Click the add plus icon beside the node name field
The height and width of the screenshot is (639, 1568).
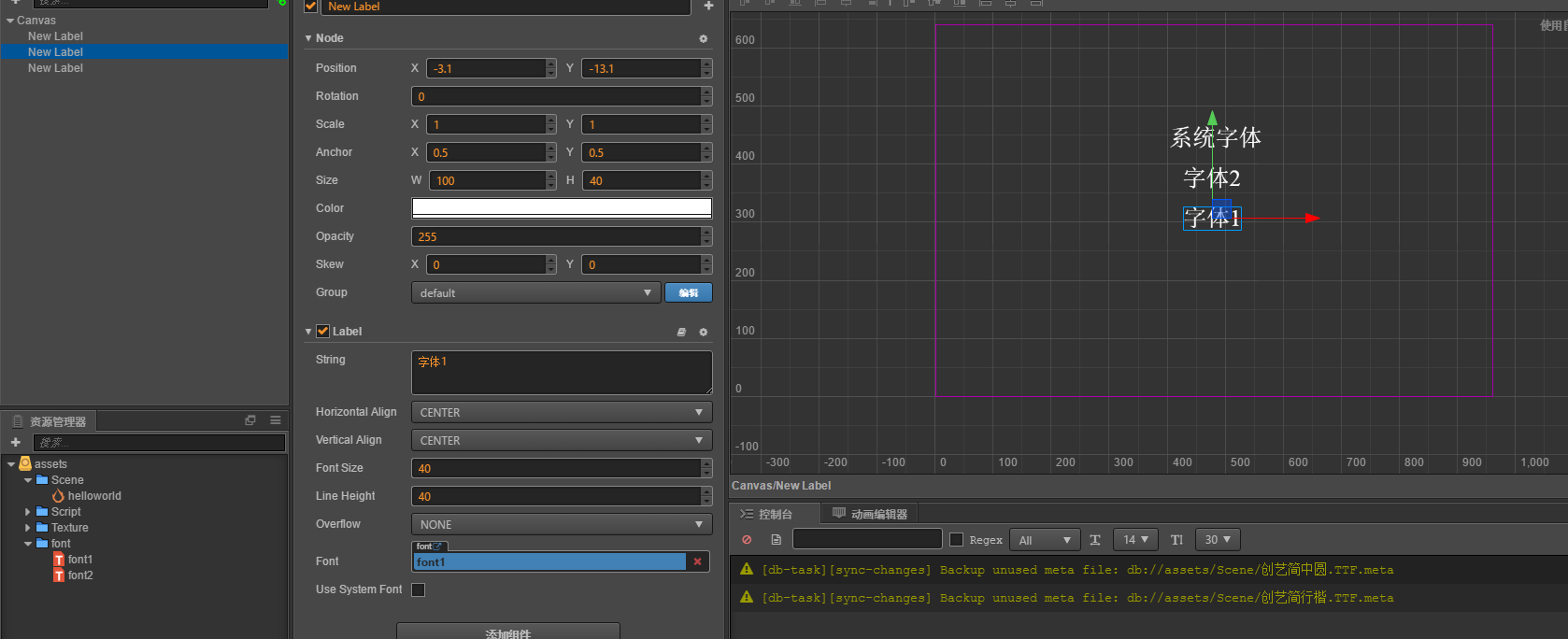pyautogui.click(x=709, y=6)
